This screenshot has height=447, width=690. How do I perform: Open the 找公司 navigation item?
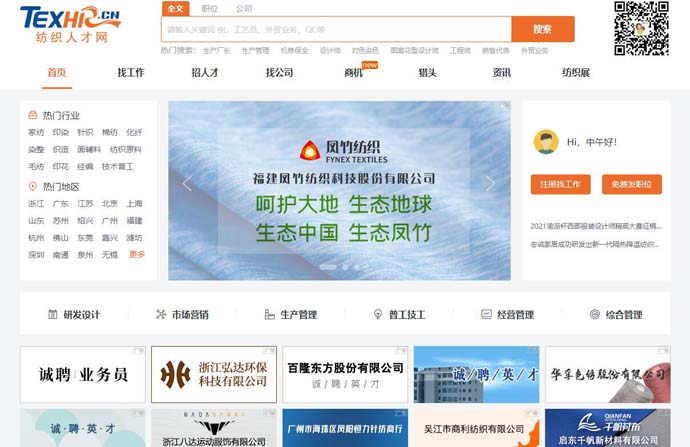coord(279,73)
